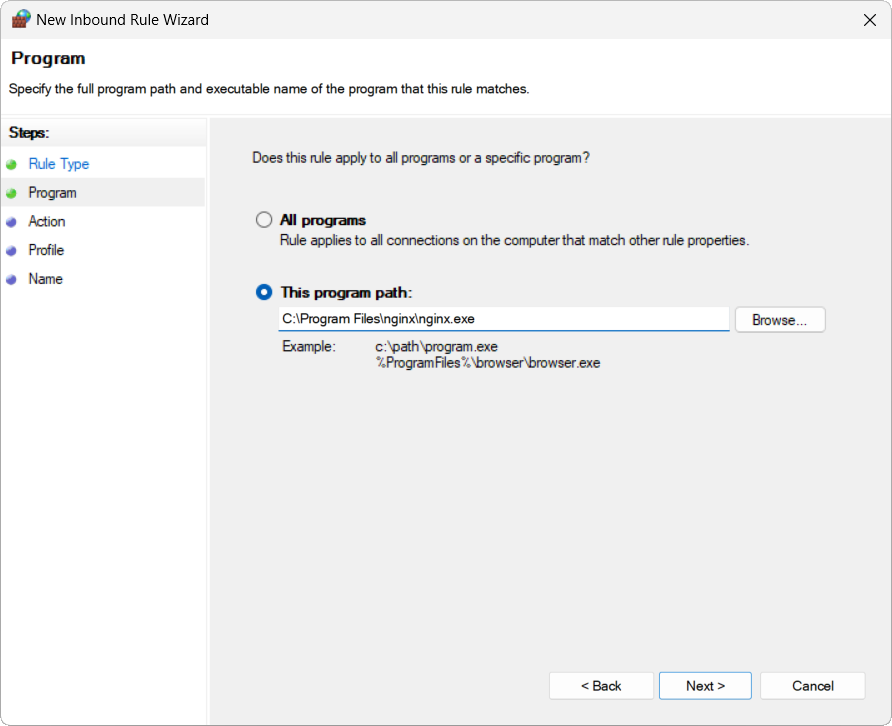Click the 'Rule applies to all connections' description
This screenshot has width=892, height=726.
pyautogui.click(x=514, y=241)
